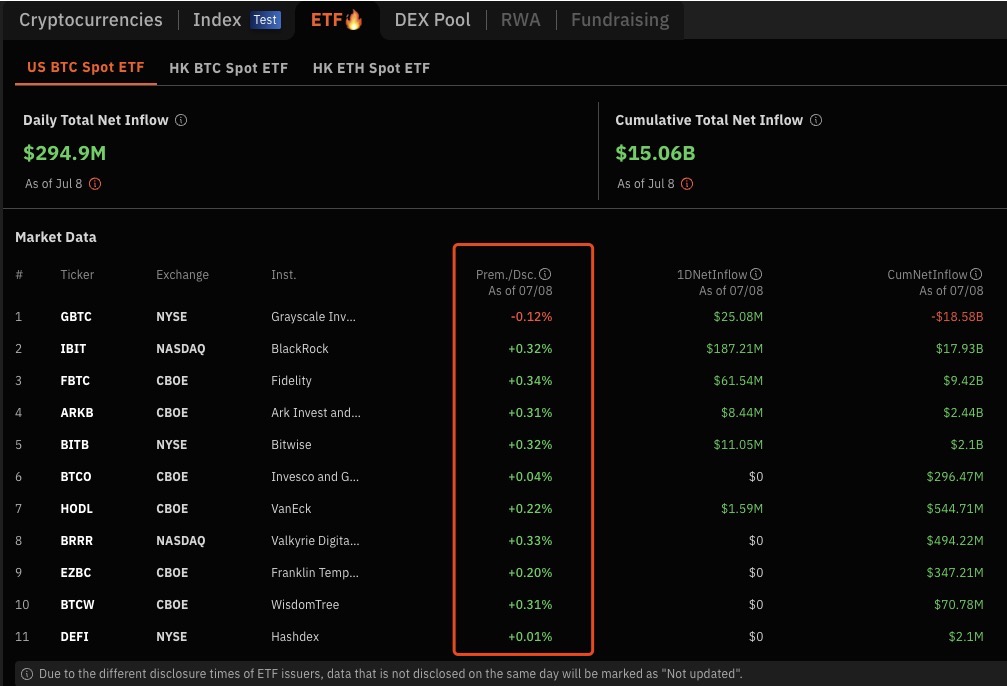The height and width of the screenshot is (686, 1007).
Task: Click the VanEck institution name
Action: [291, 509]
